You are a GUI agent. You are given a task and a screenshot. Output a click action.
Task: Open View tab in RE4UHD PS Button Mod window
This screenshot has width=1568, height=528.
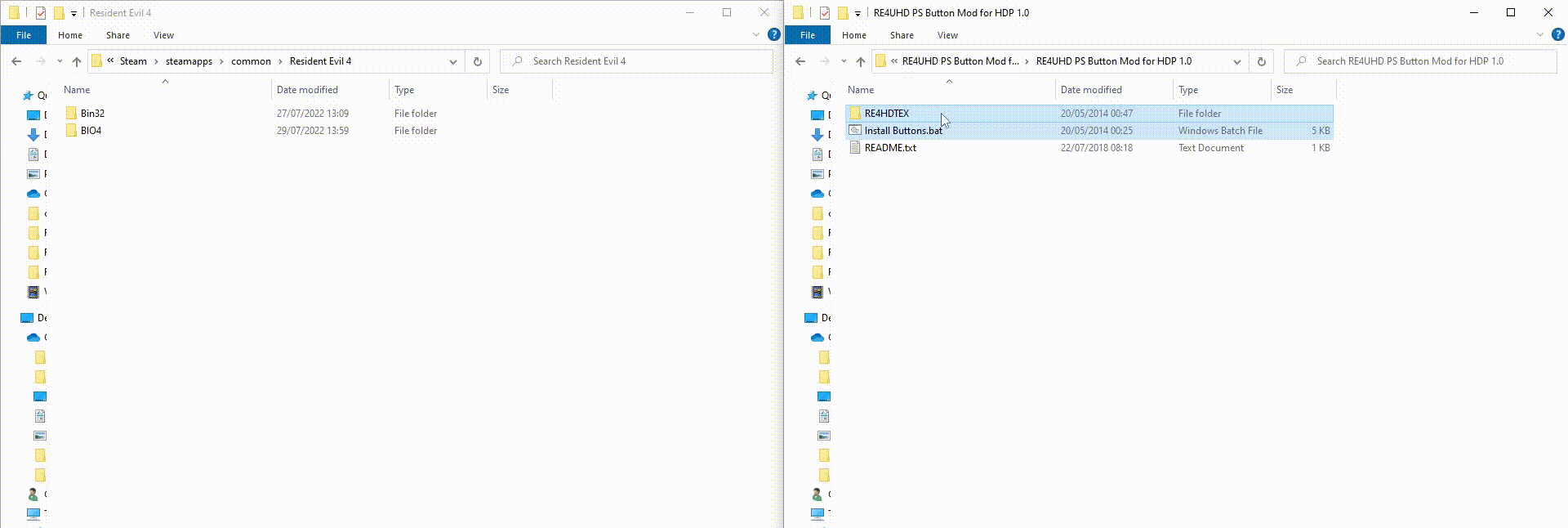[x=947, y=35]
